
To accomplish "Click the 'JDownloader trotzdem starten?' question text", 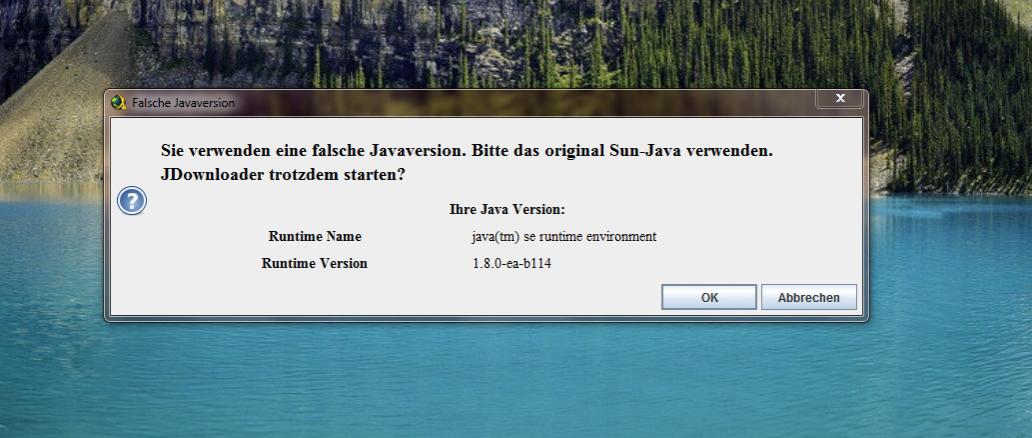I will [282, 176].
